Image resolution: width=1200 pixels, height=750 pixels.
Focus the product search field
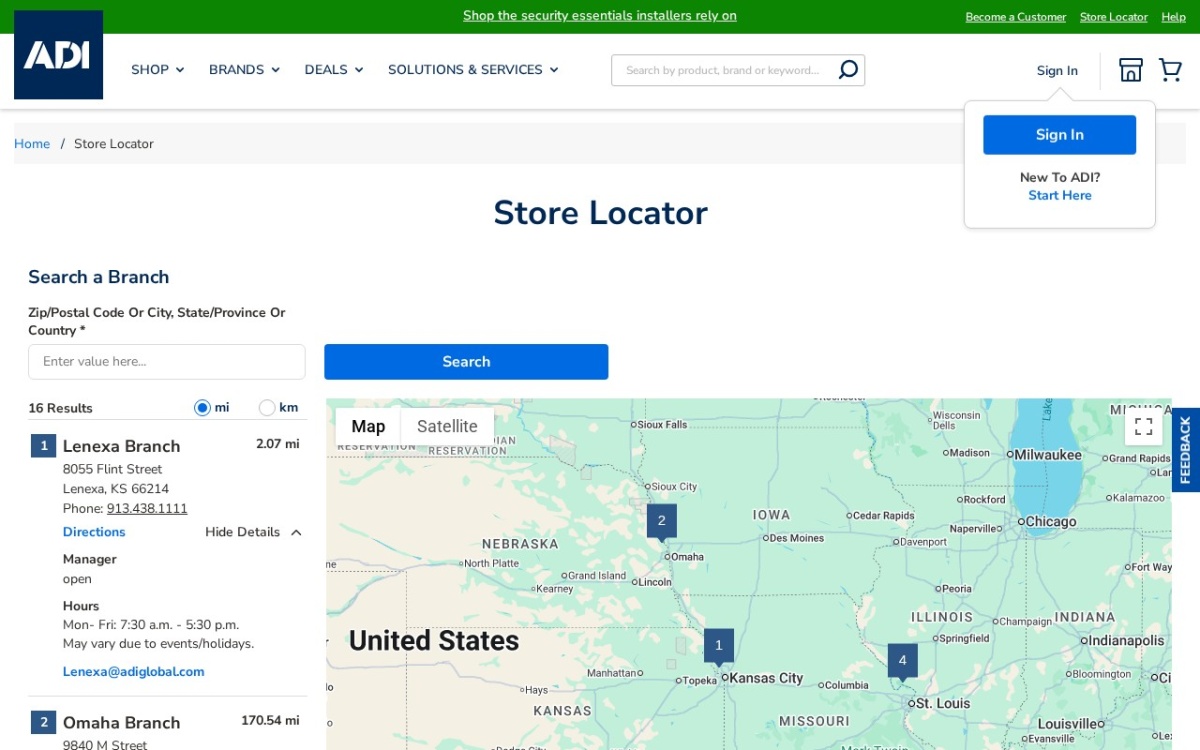click(x=722, y=70)
